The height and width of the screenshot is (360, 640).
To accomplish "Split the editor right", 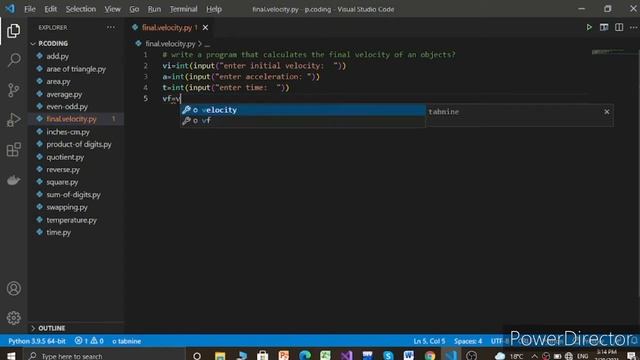I will pos(619,27).
